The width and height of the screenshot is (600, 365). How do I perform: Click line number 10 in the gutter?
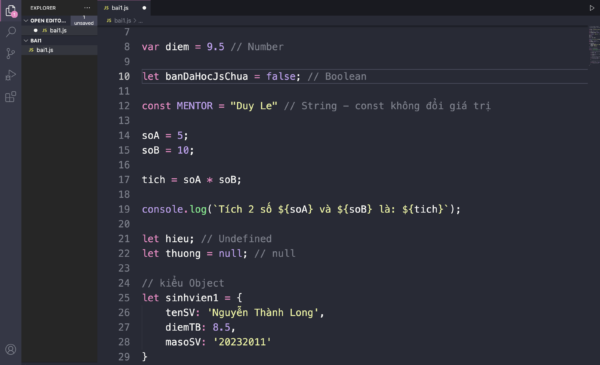click(x=124, y=77)
